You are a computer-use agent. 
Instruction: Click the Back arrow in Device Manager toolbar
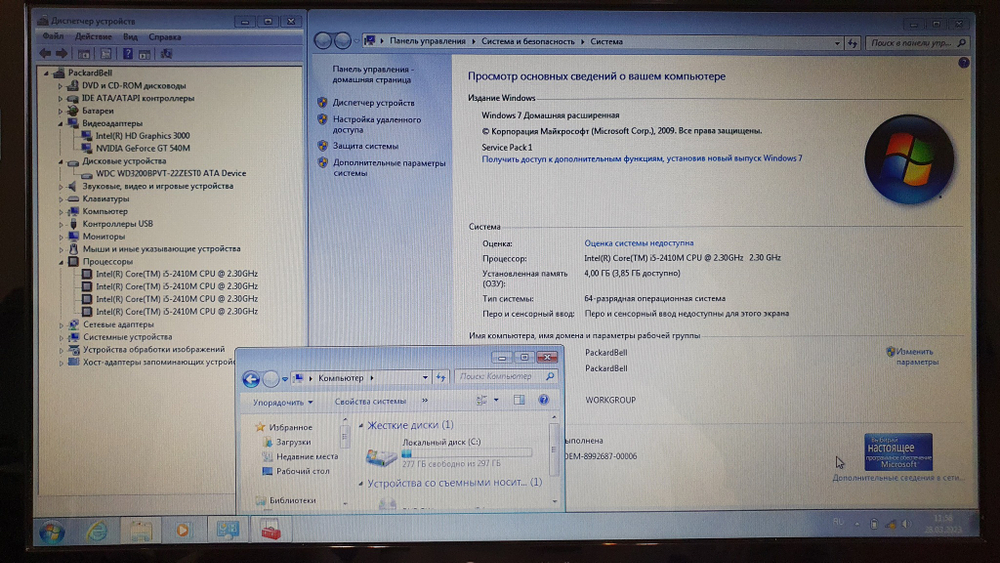[x=45, y=54]
